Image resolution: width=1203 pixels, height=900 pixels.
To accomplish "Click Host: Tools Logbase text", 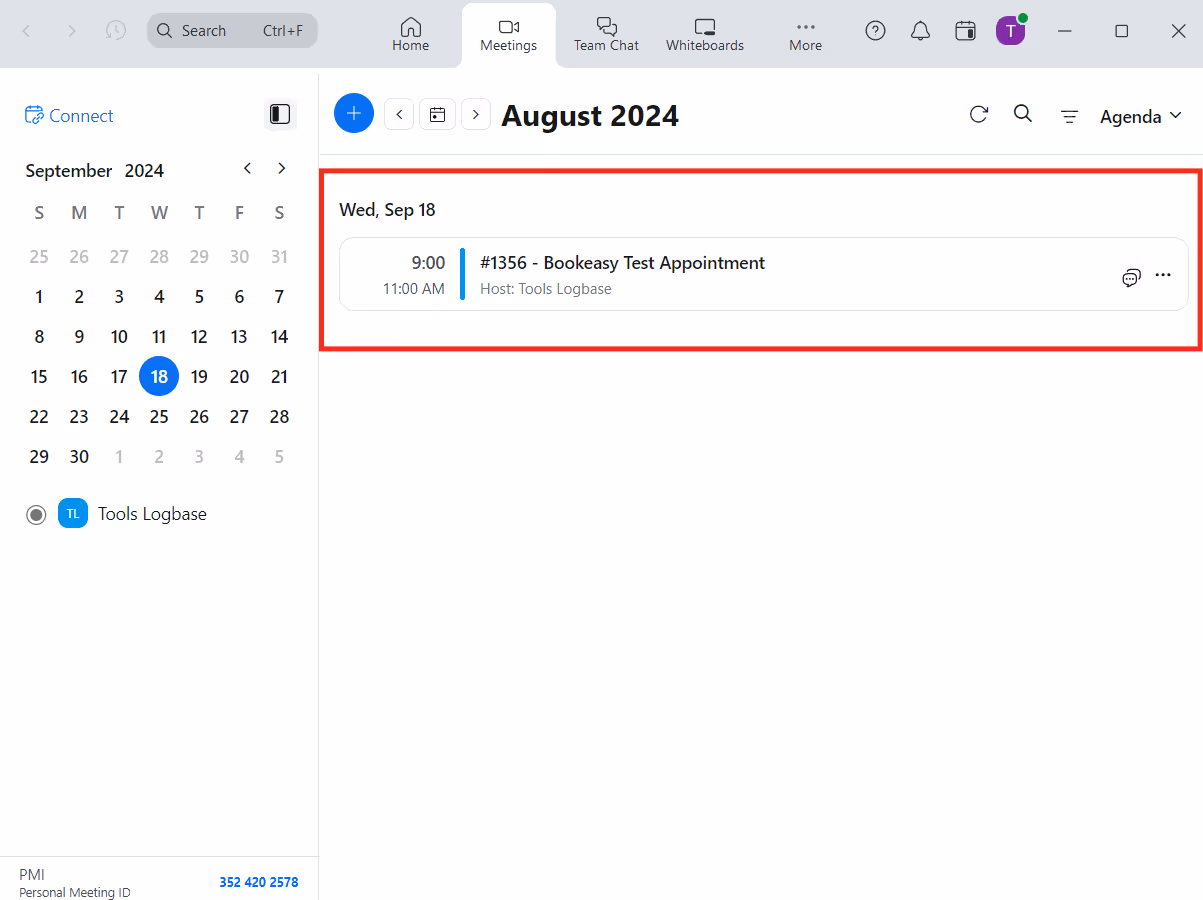I will pos(546,289).
